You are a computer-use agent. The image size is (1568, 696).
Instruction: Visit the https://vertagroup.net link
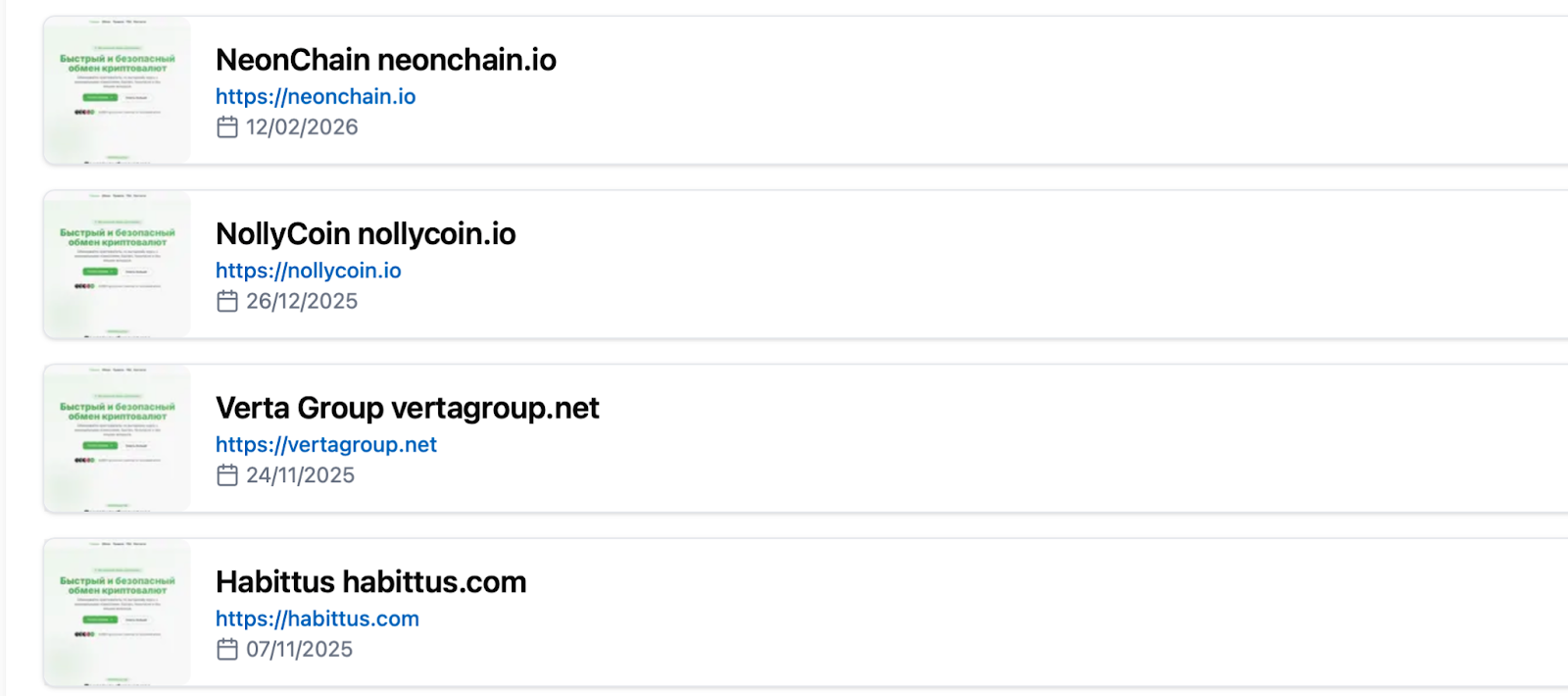click(326, 445)
